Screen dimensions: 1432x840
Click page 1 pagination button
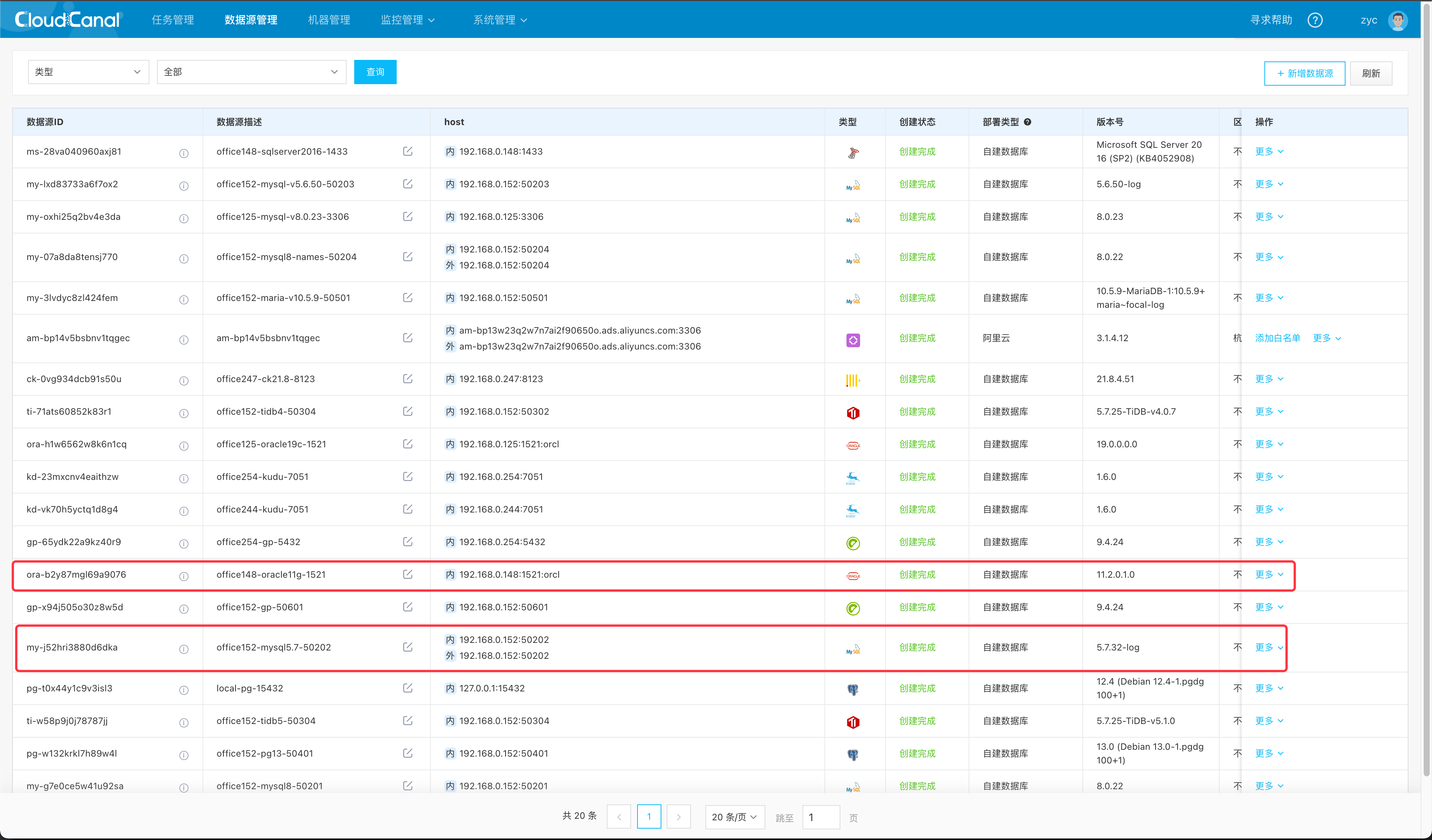(x=649, y=817)
